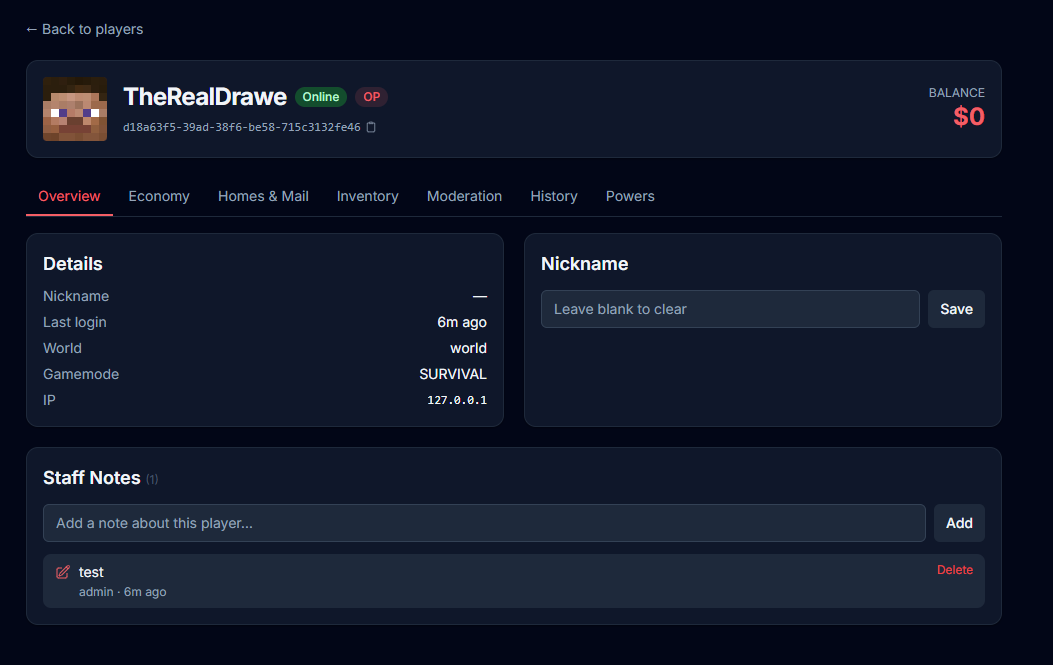Click the Staff Notes heading
Viewport: 1053px width, 665px height.
coord(91,478)
